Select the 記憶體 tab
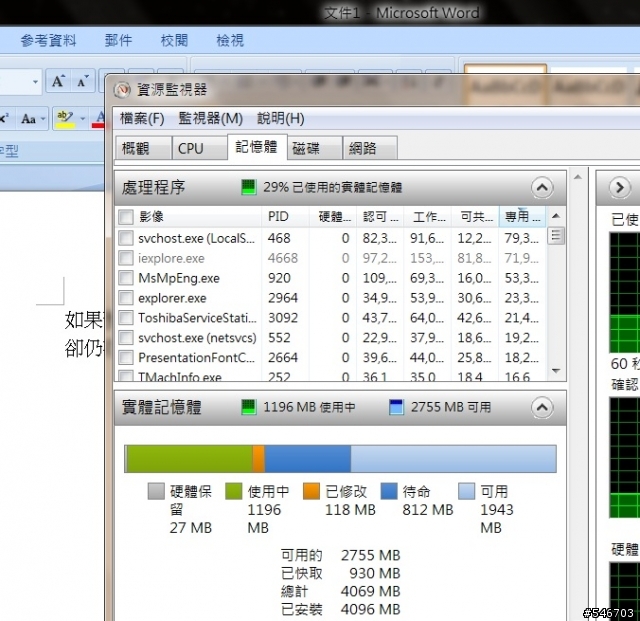The height and width of the screenshot is (621, 640). coord(257,147)
